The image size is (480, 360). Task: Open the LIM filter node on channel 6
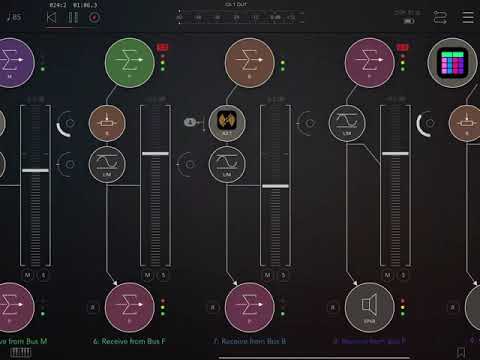pyautogui.click(x=107, y=164)
